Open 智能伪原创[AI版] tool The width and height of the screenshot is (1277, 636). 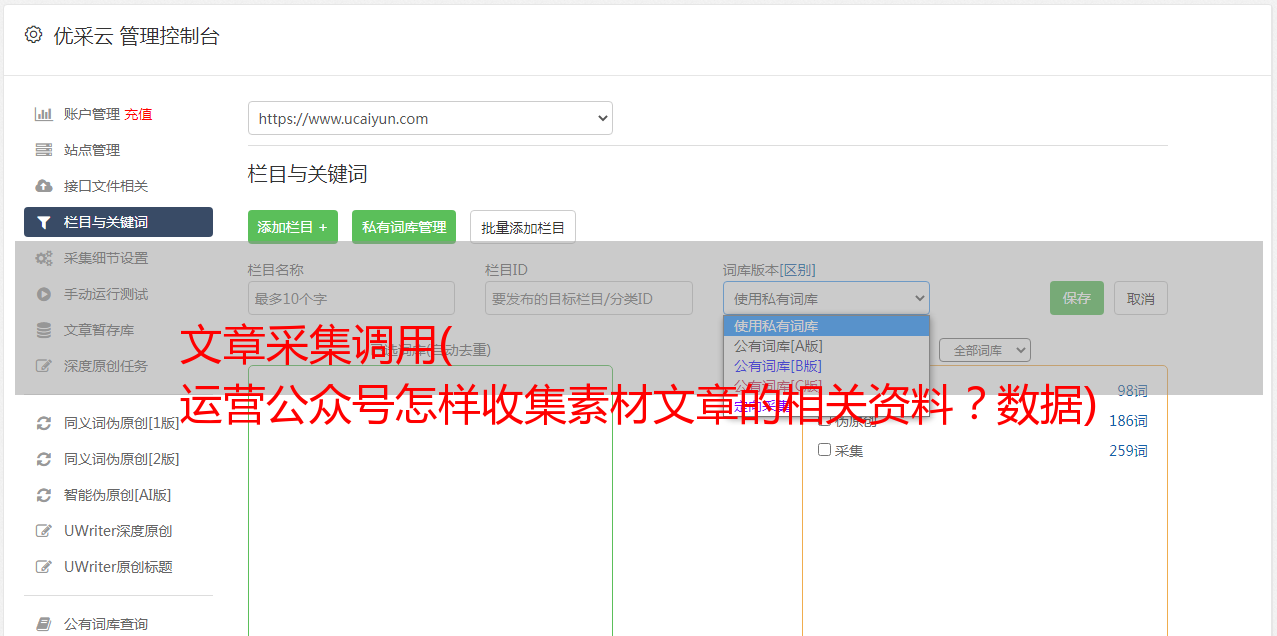click(x=118, y=495)
